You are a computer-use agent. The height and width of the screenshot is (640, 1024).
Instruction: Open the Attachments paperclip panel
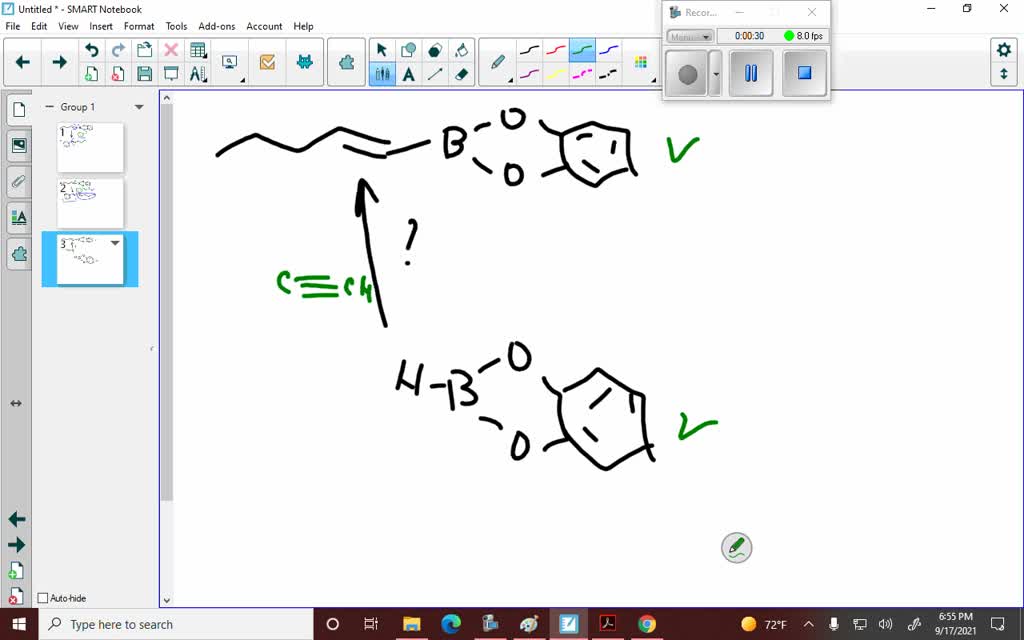pos(18,181)
